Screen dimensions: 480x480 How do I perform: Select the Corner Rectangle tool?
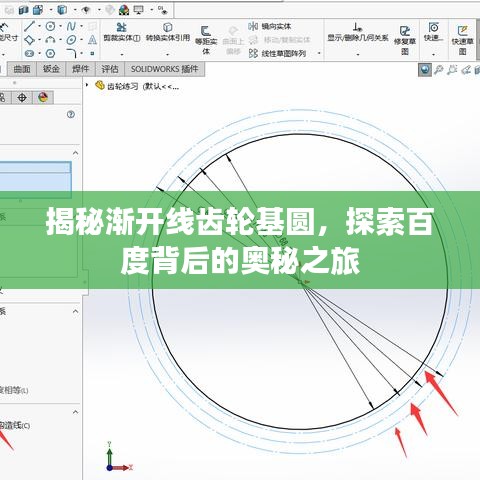(x=29, y=40)
